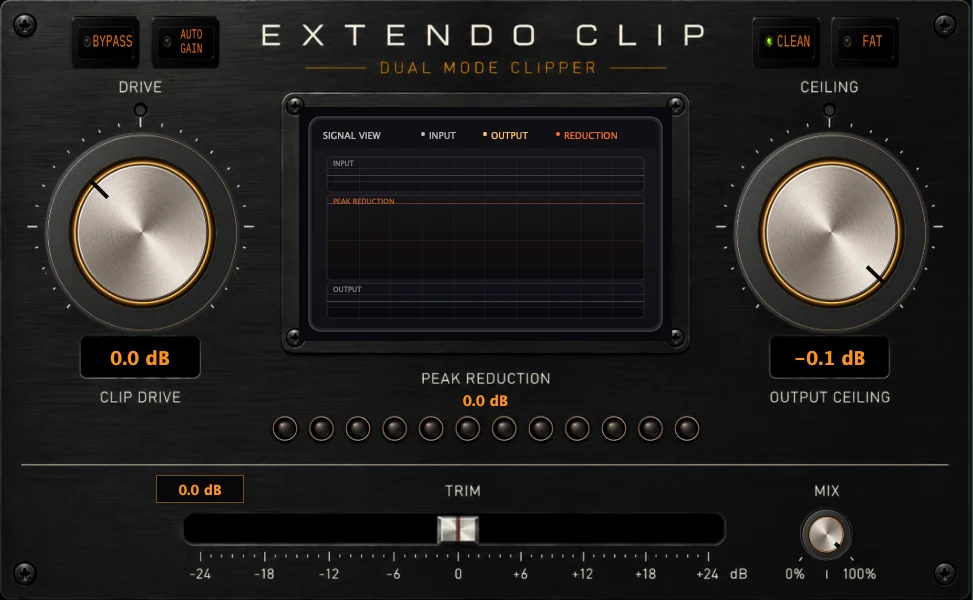Switch to FAT clipping mode

[x=865, y=42]
